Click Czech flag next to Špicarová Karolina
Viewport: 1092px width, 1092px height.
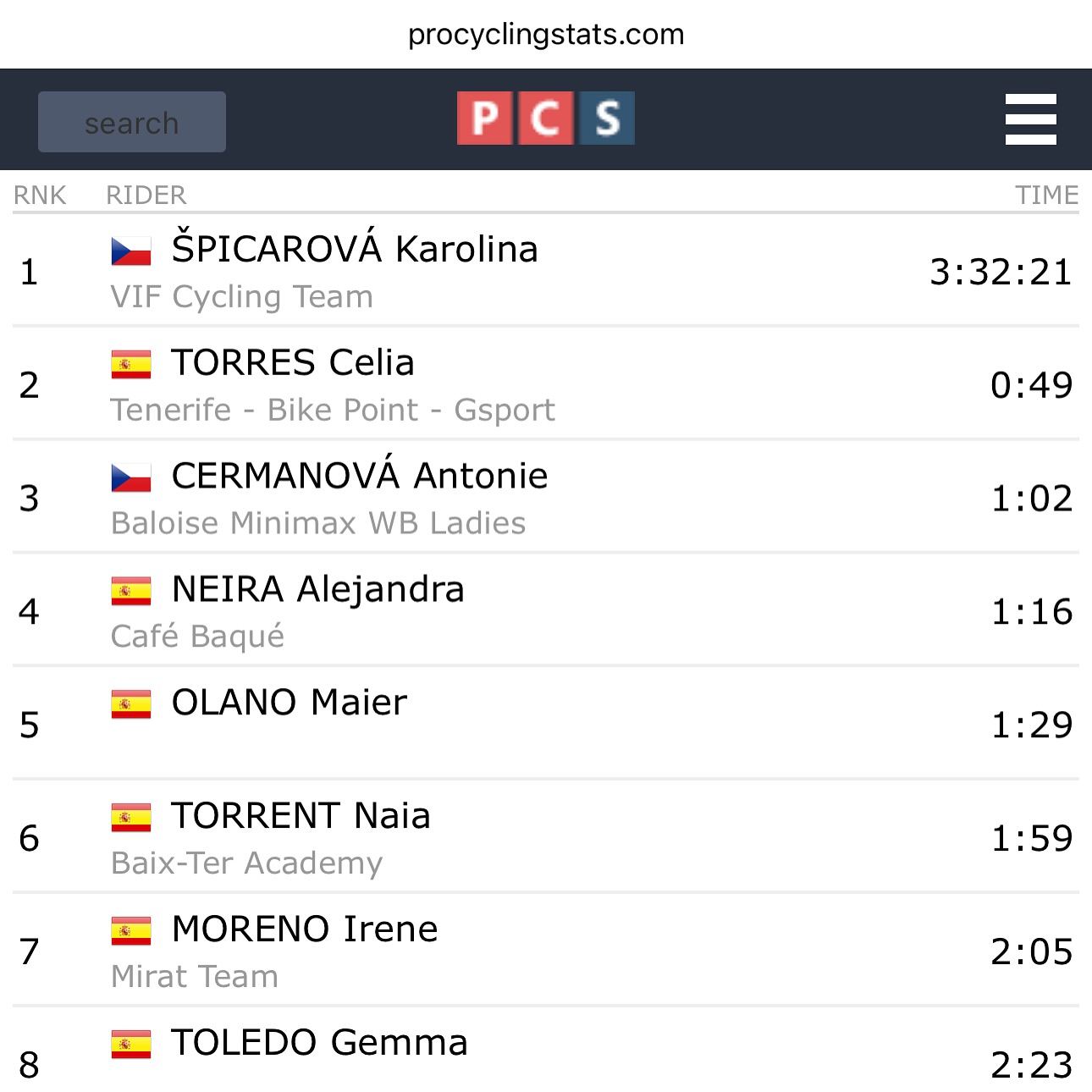131,251
